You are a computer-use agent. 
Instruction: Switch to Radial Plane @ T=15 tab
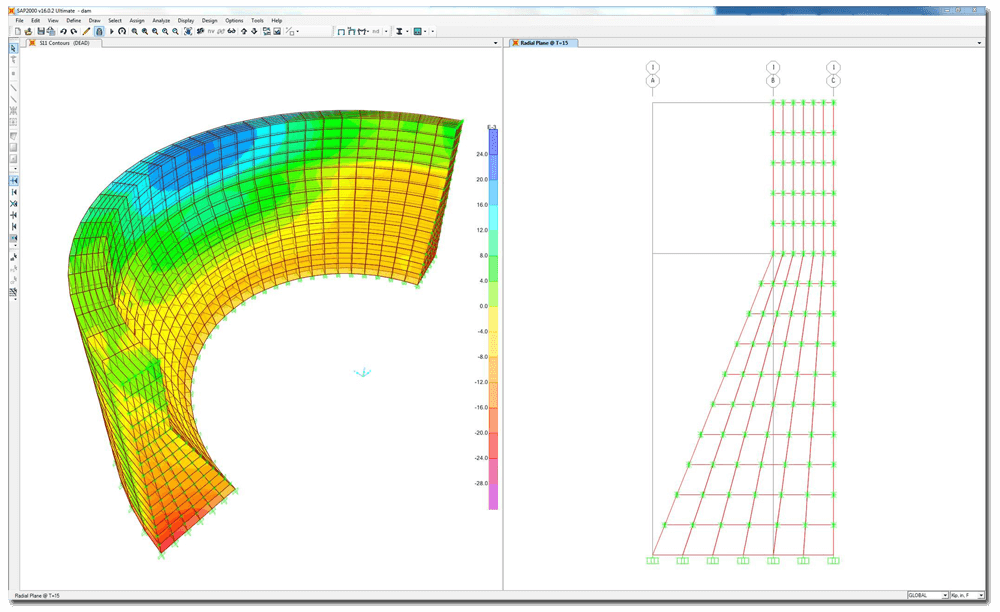(x=544, y=43)
